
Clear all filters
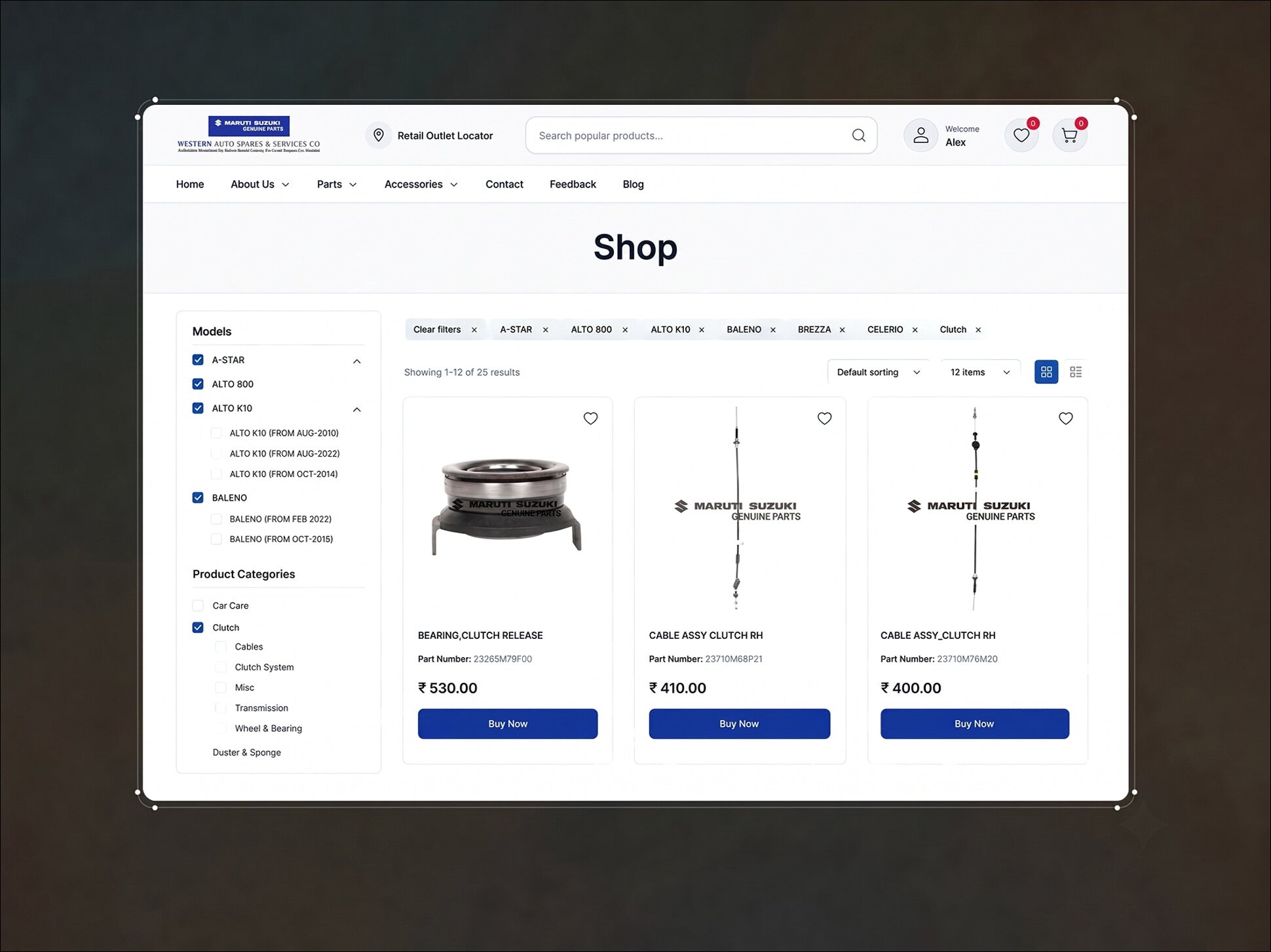[x=446, y=330]
